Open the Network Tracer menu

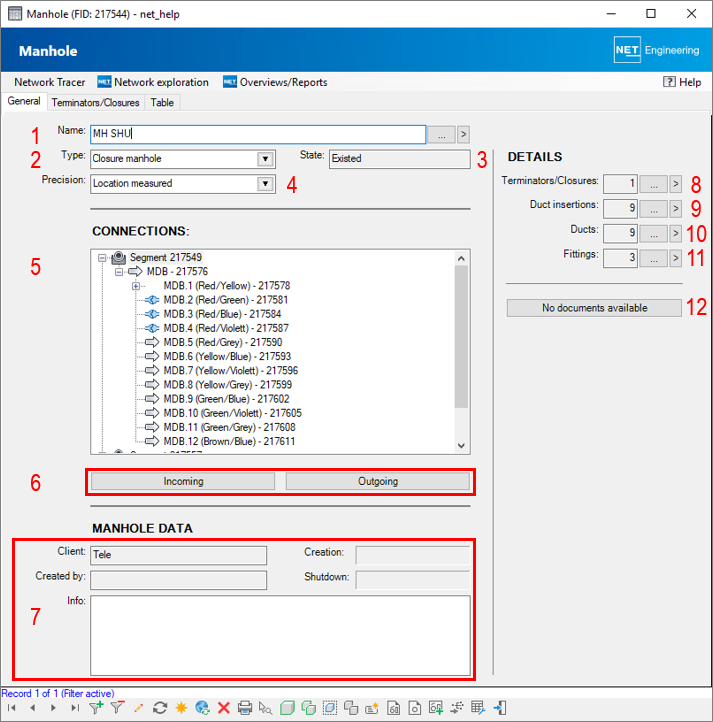[x=48, y=82]
